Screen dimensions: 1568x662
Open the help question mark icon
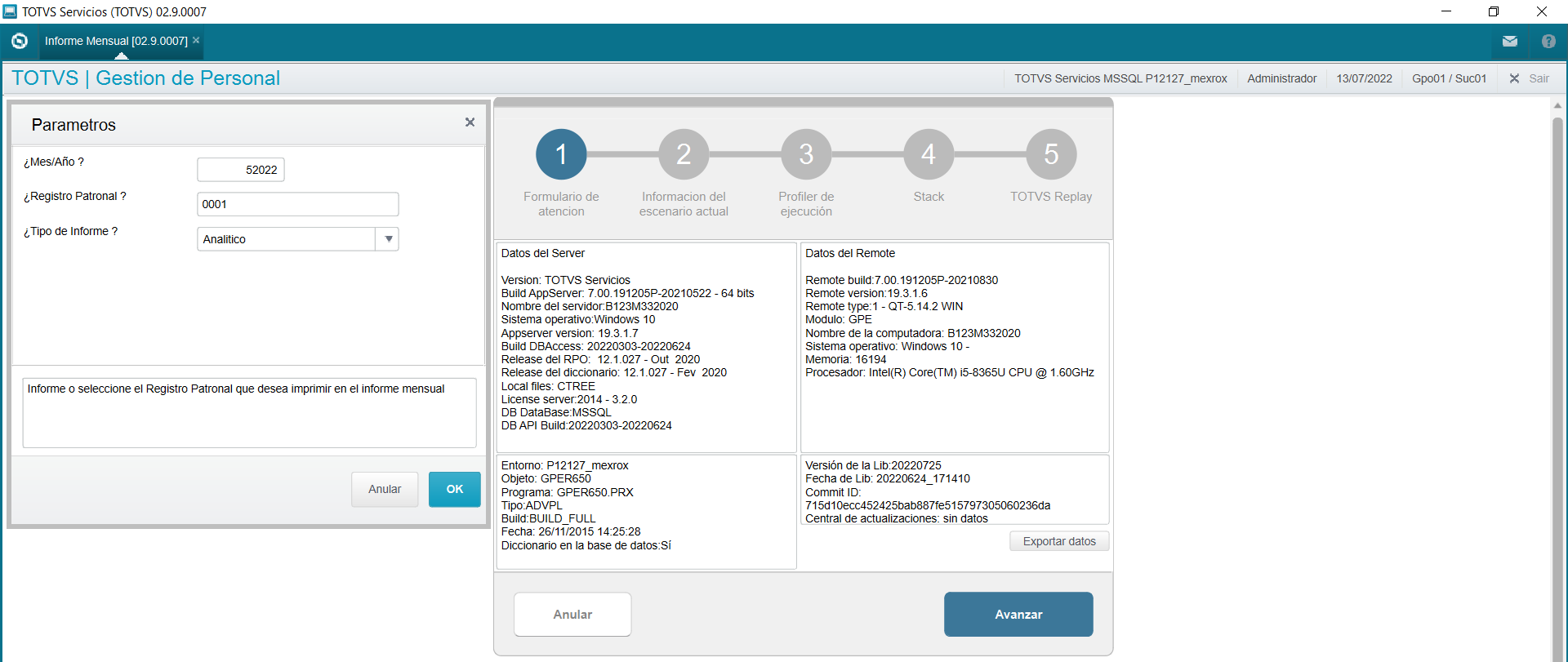click(x=1548, y=41)
